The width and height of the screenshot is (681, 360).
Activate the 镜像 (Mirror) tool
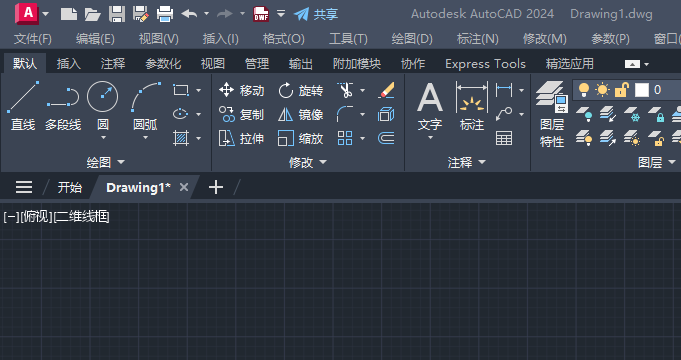[301, 115]
